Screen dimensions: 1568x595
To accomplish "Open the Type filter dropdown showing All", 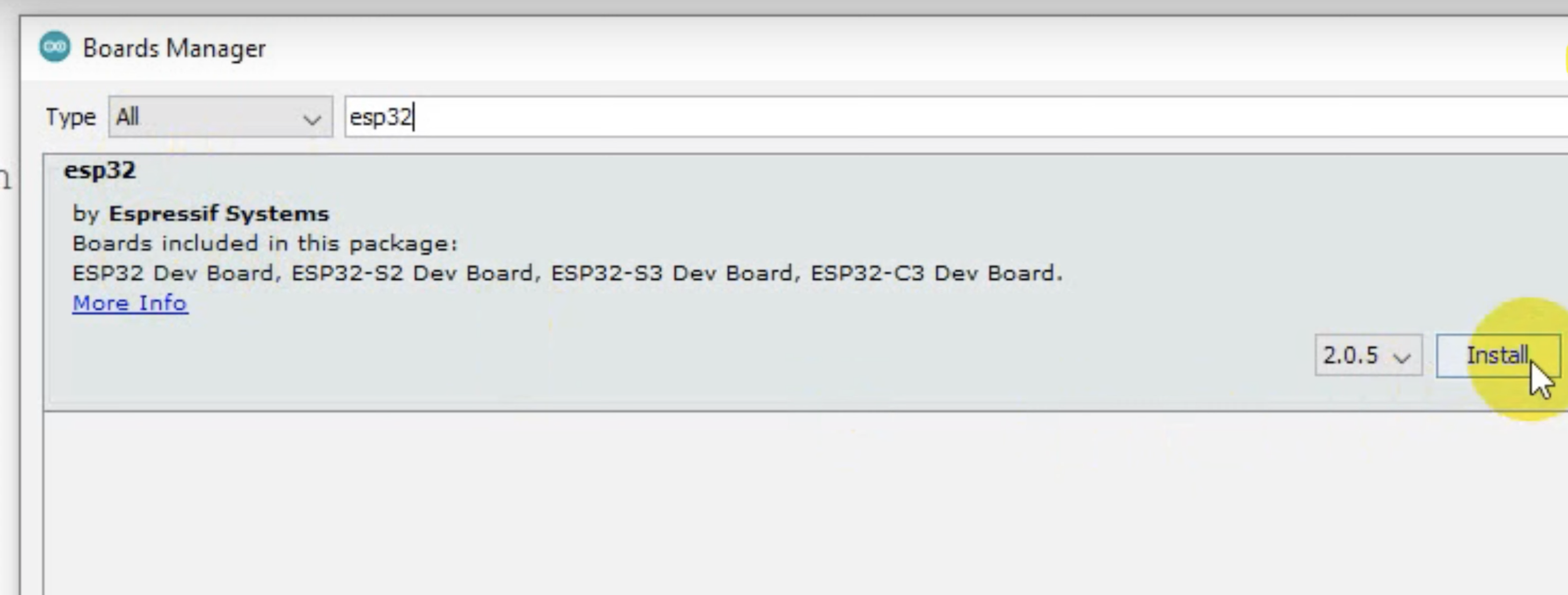I will (220, 117).
